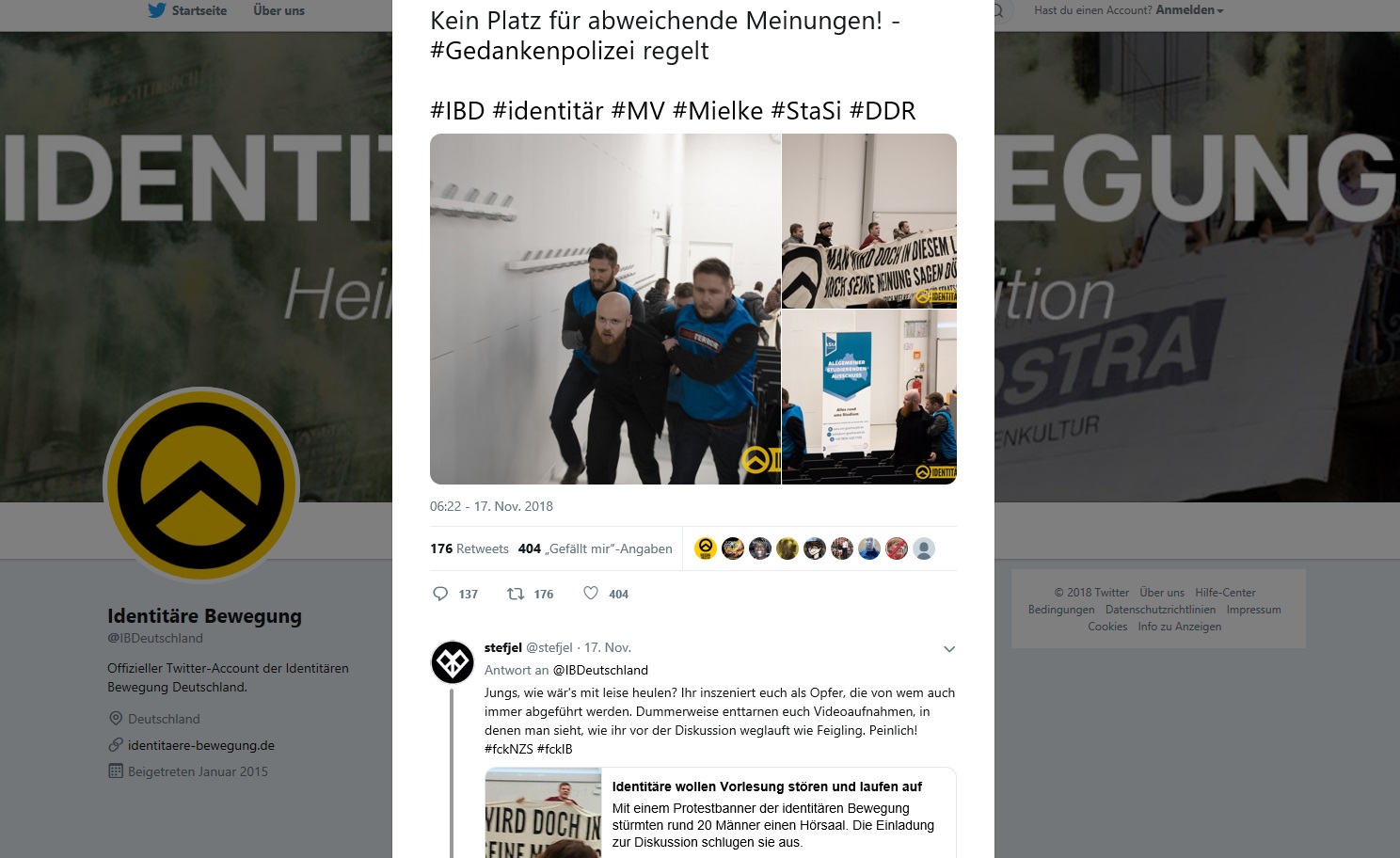Show the 176 Retweets list

(469, 548)
